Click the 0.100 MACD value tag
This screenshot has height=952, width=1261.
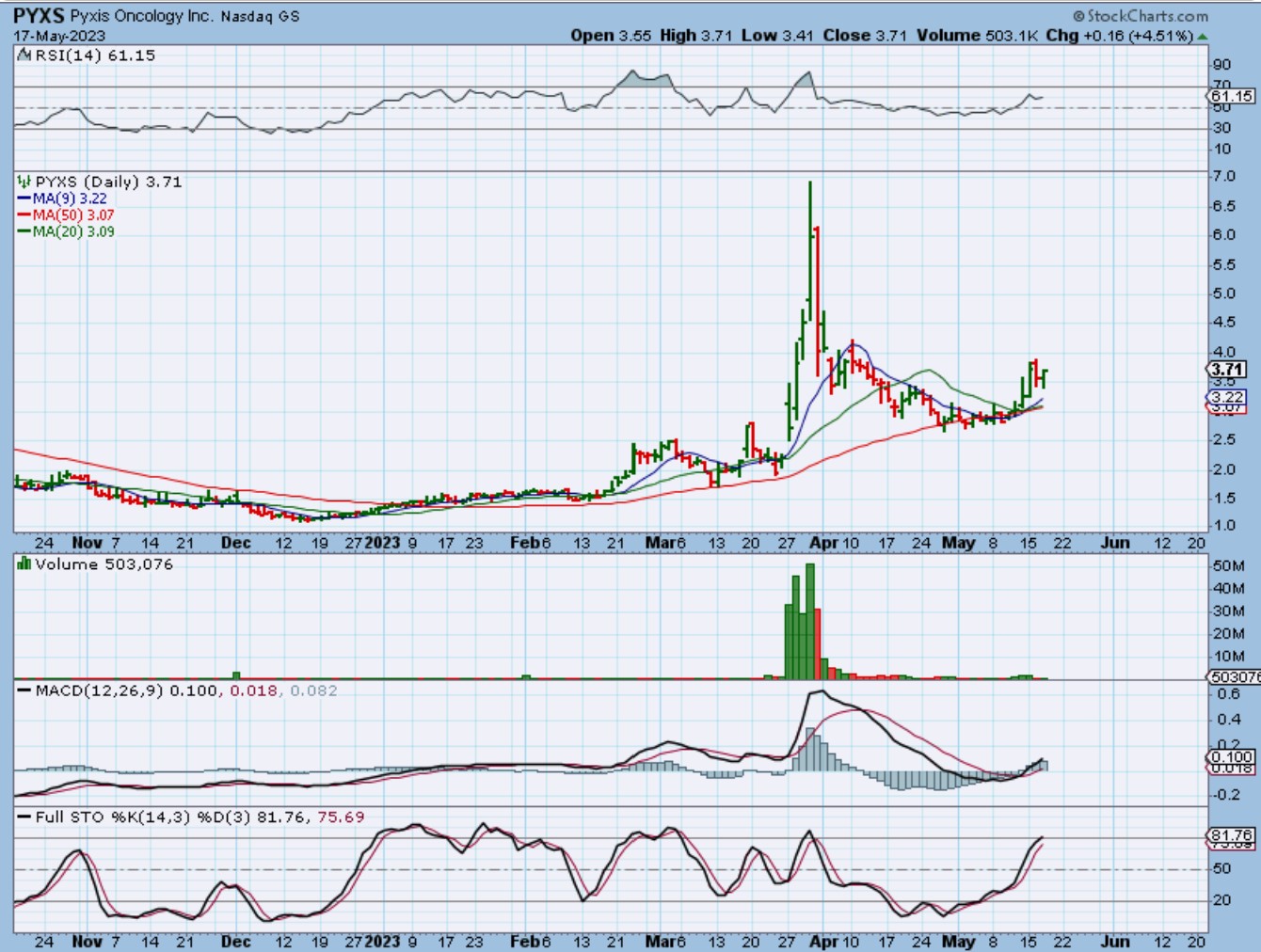coord(1231,757)
